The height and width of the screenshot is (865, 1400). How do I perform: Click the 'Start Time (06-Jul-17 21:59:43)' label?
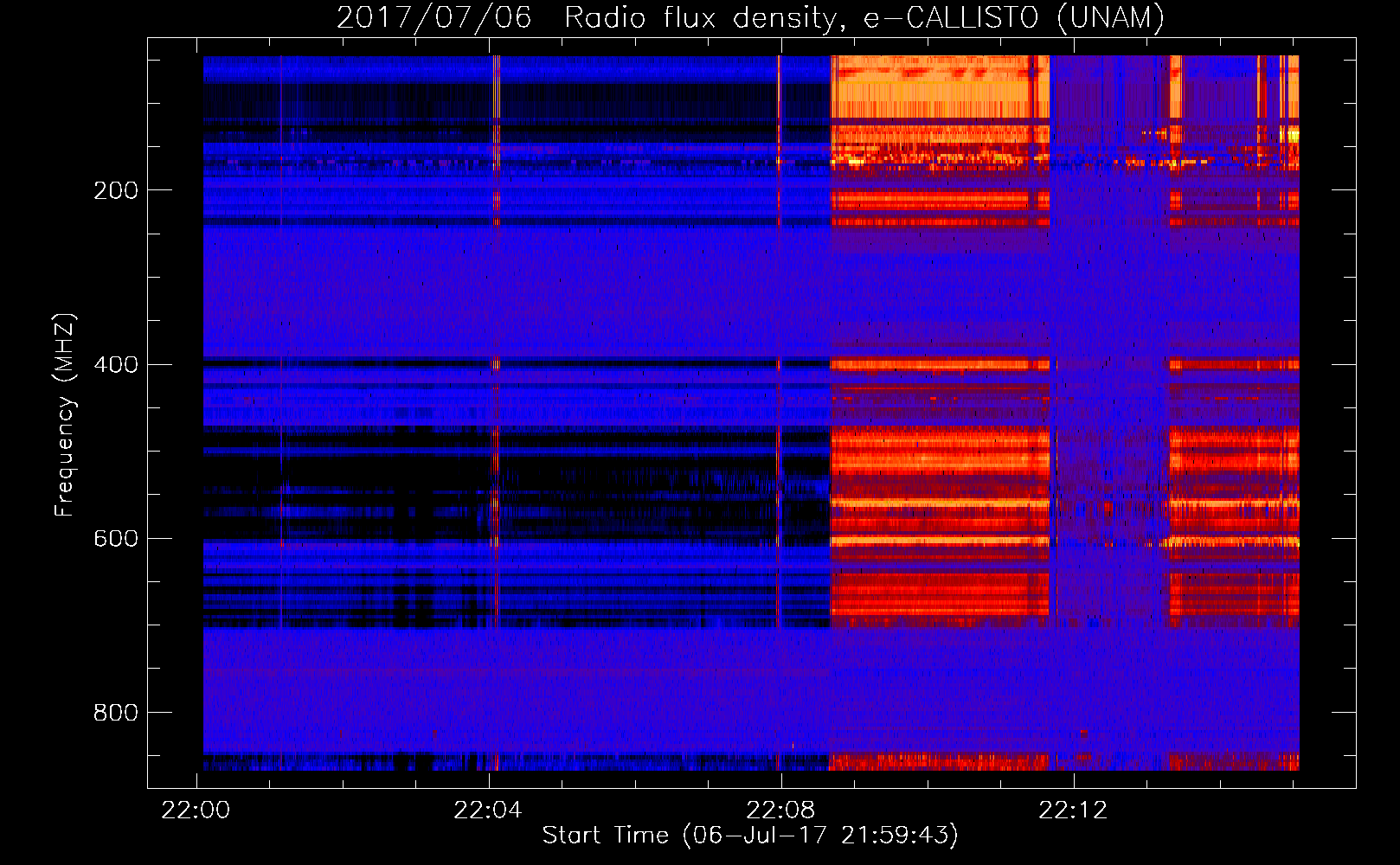pos(750,836)
